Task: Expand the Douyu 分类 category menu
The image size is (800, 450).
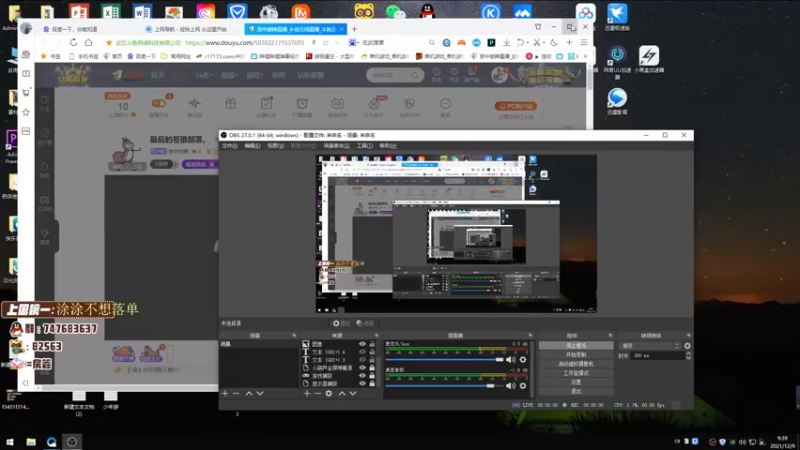Action: coord(203,75)
